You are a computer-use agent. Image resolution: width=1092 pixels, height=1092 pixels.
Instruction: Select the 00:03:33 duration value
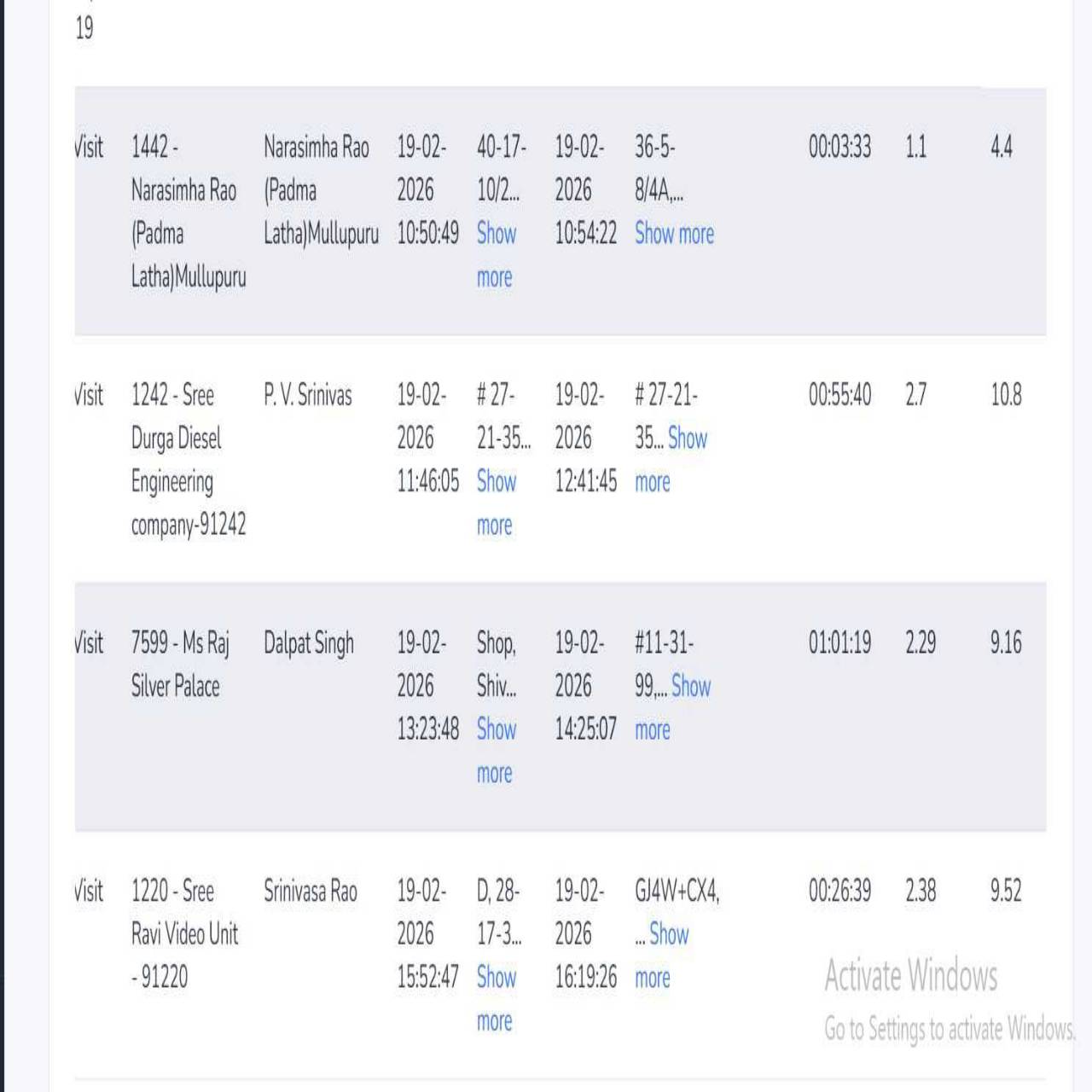[839, 147]
